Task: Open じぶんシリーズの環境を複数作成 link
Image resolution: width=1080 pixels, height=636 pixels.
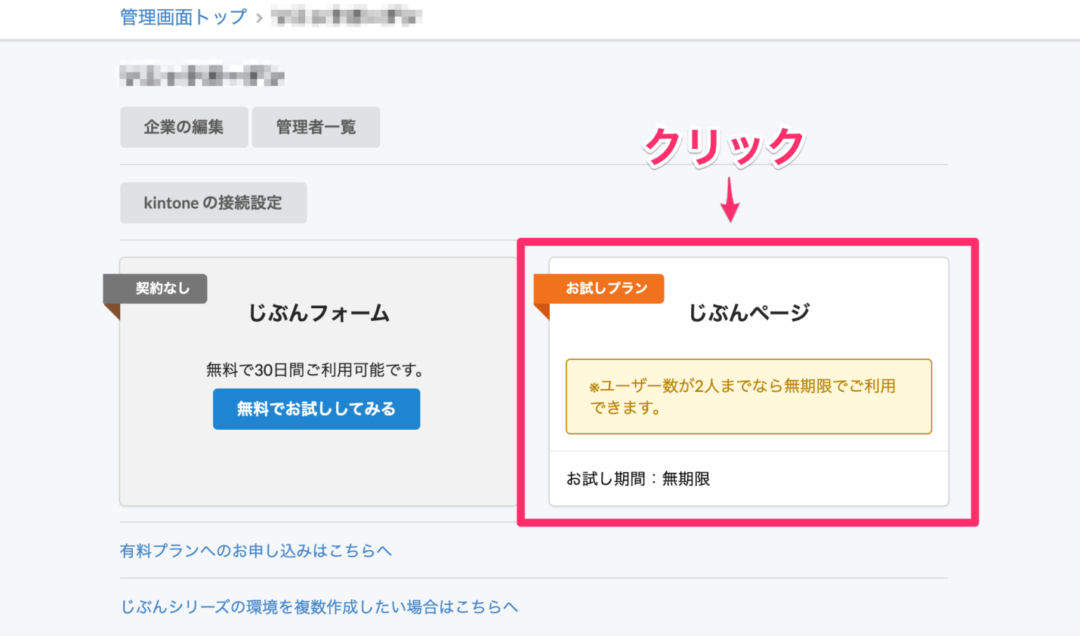Action: (x=319, y=606)
